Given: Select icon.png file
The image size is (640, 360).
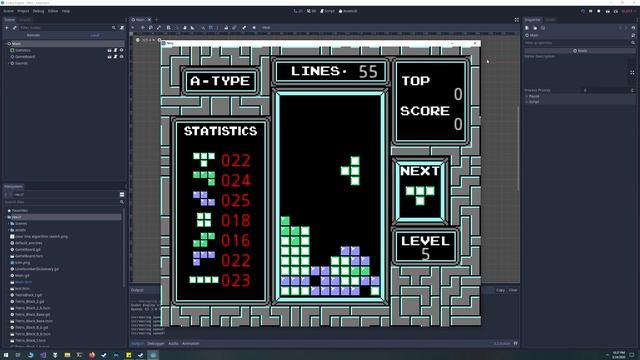Looking at the screenshot, I should click(22, 262).
